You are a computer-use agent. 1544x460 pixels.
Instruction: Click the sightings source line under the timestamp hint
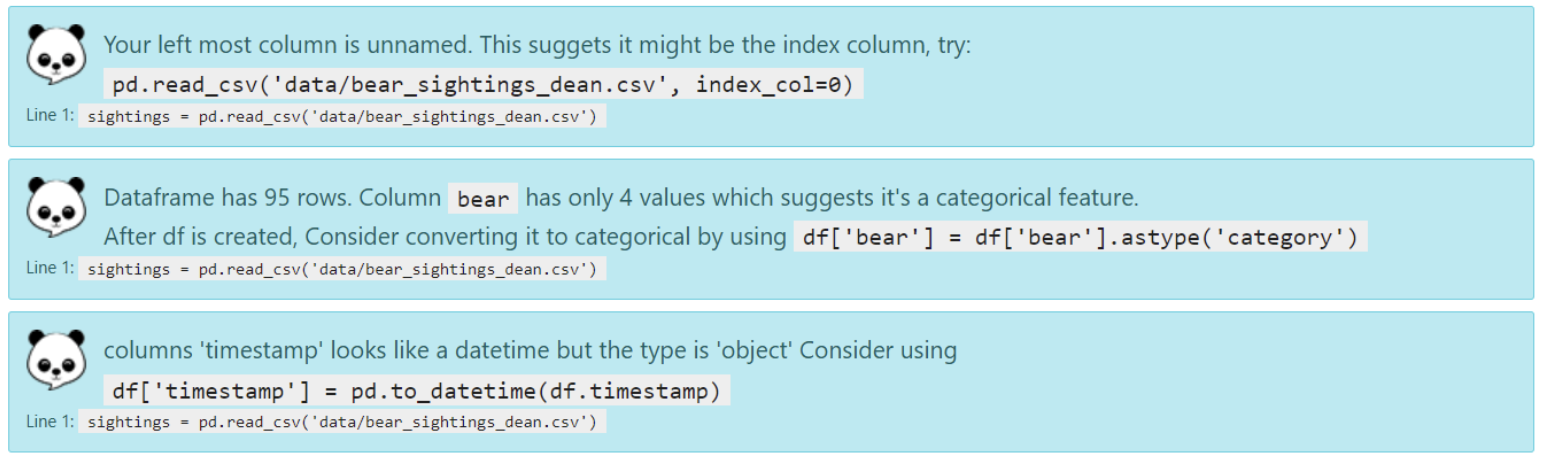coord(342,422)
